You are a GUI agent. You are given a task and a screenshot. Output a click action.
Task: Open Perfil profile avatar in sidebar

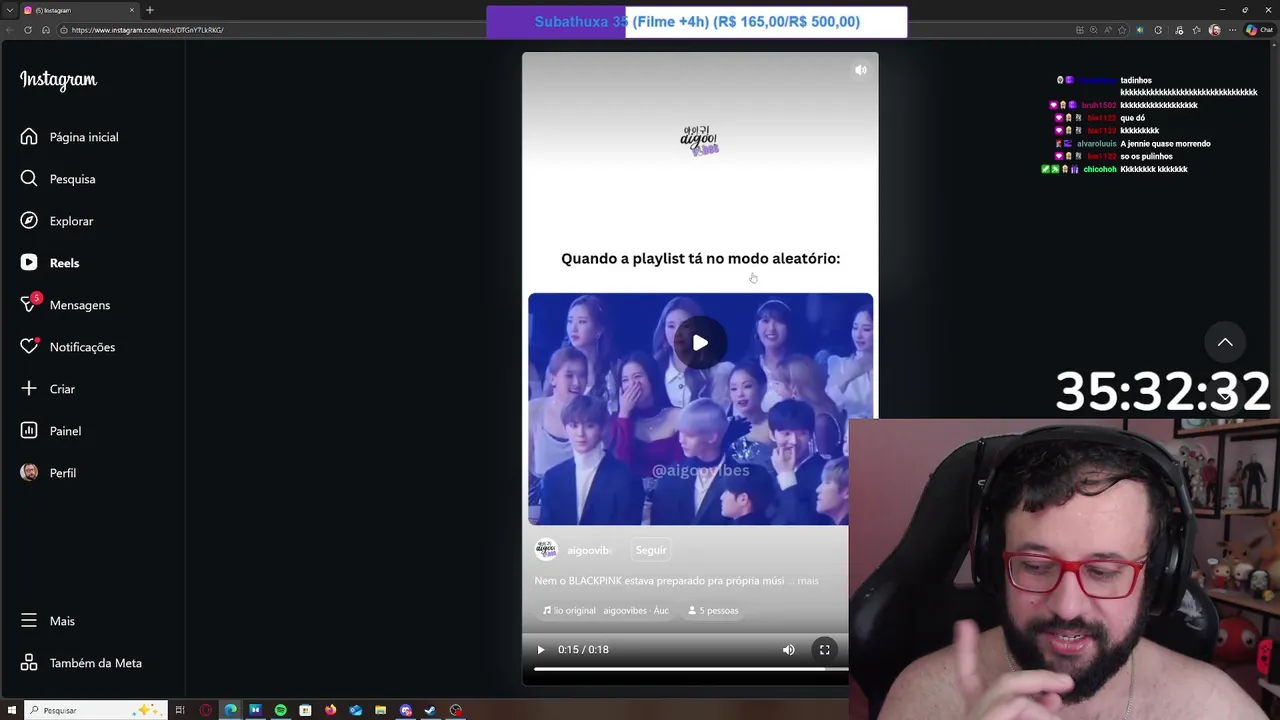(29, 473)
